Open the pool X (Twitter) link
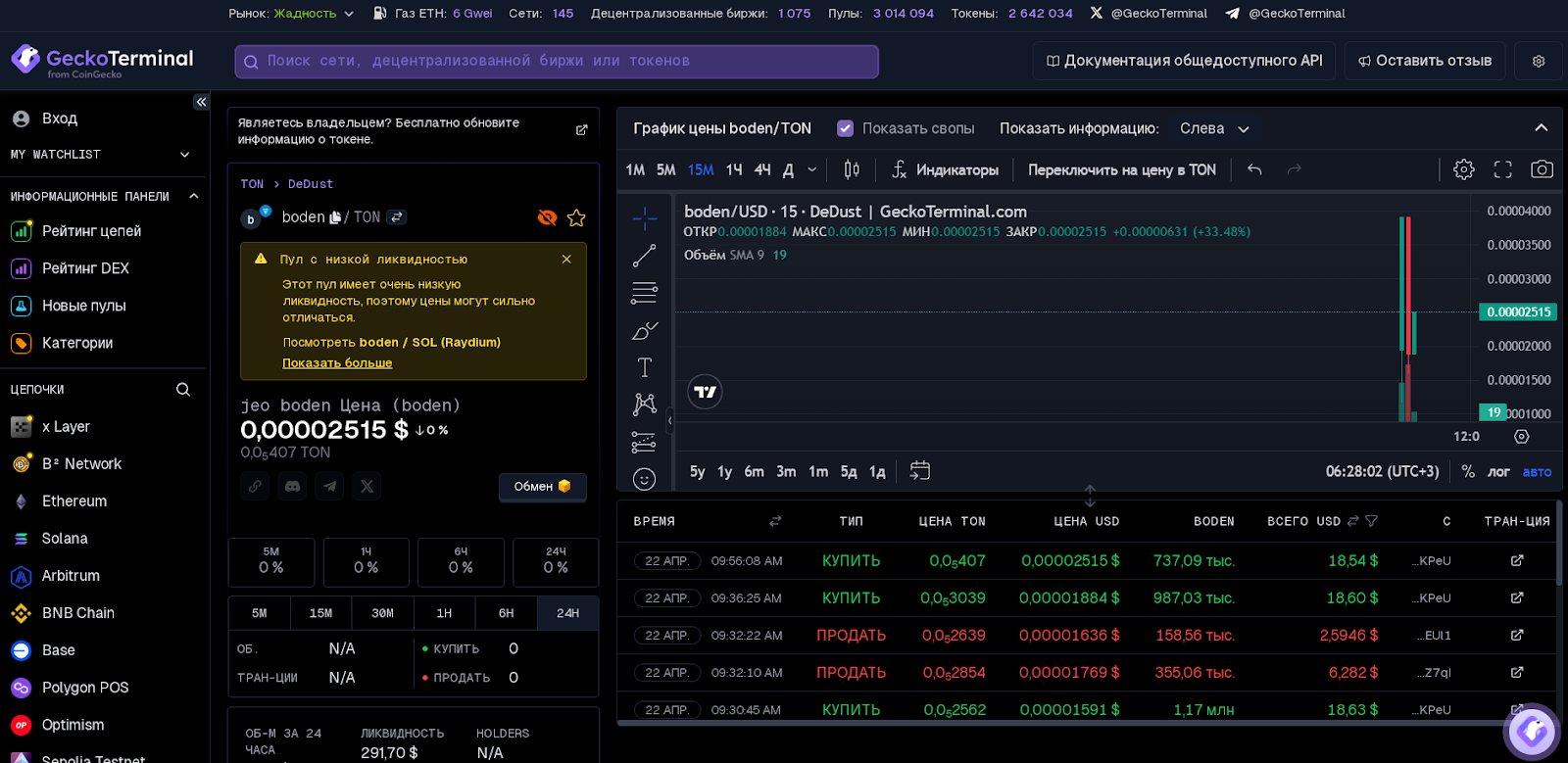1568x763 pixels. click(x=367, y=486)
